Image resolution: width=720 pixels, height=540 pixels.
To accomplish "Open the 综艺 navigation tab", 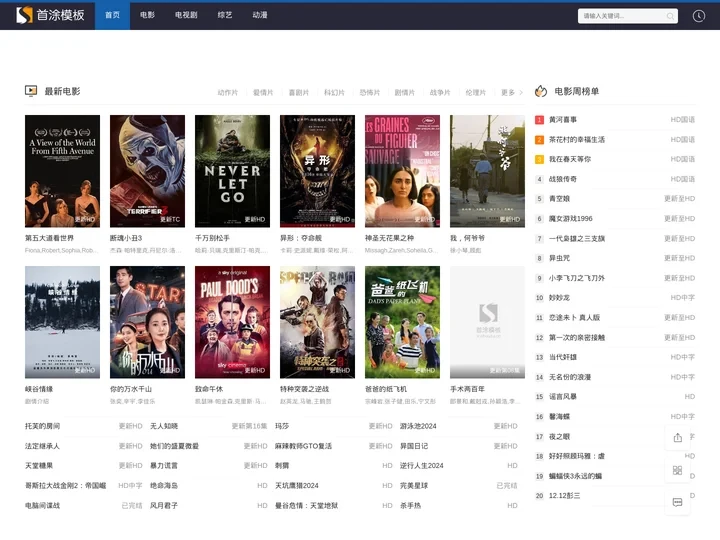I will coord(225,15).
